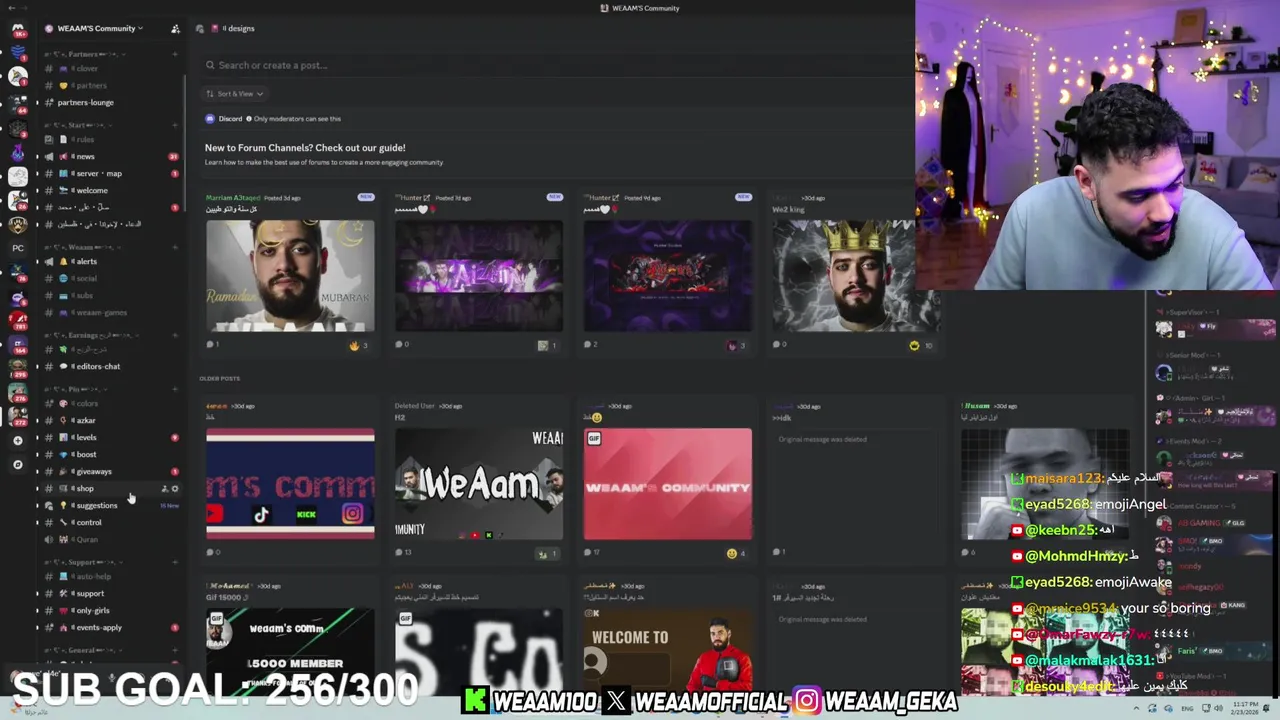Open the events-apply channel
Viewport: 1280px width, 720px height.
pyautogui.click(x=110, y=627)
